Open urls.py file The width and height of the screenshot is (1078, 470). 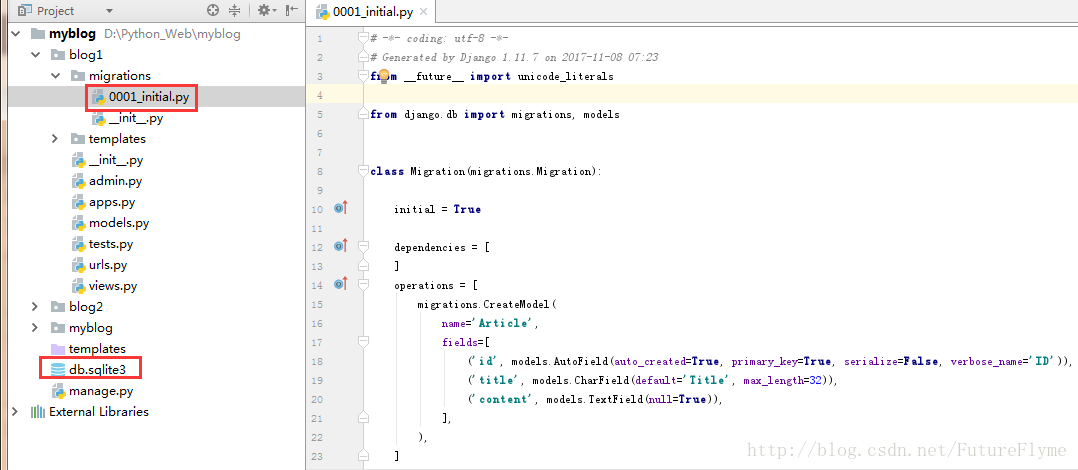point(108,265)
